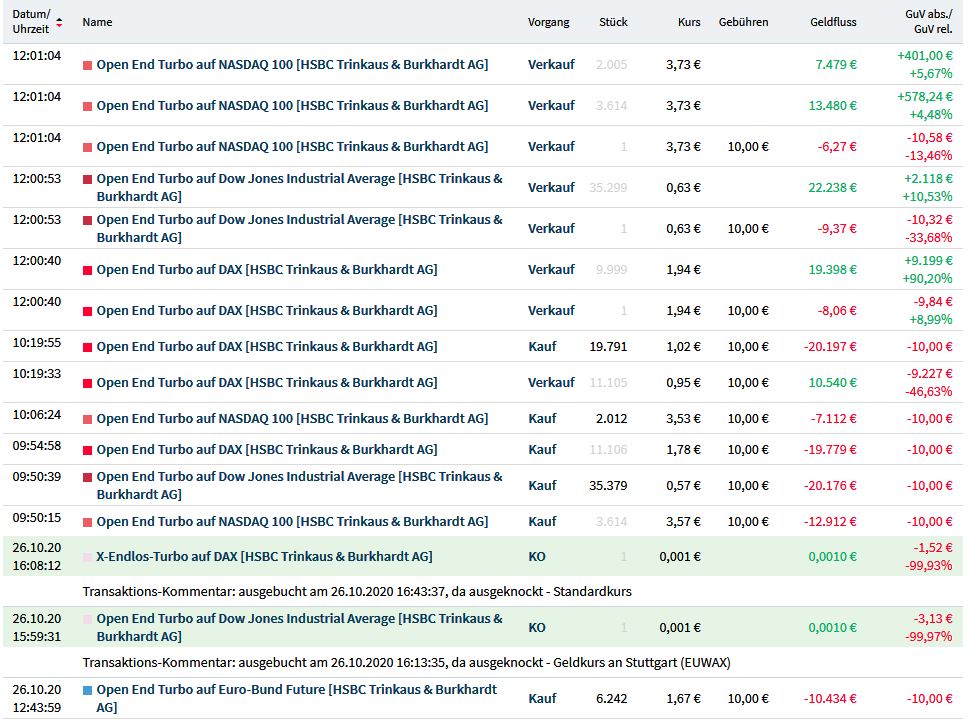Click the pale pink square beside X-Endlos-Turbo

pos(87,557)
